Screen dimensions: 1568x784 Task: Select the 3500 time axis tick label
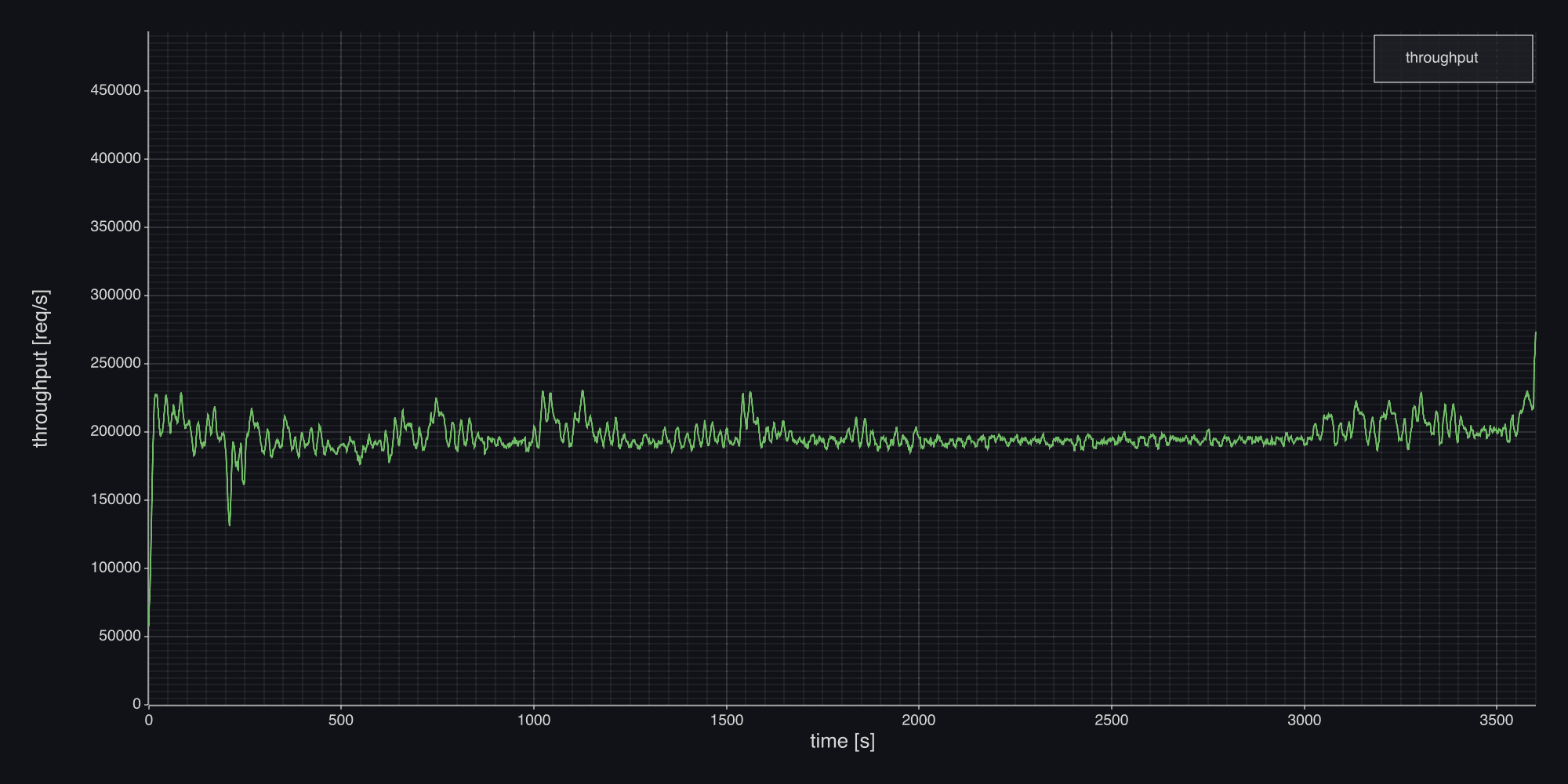coord(1497,720)
